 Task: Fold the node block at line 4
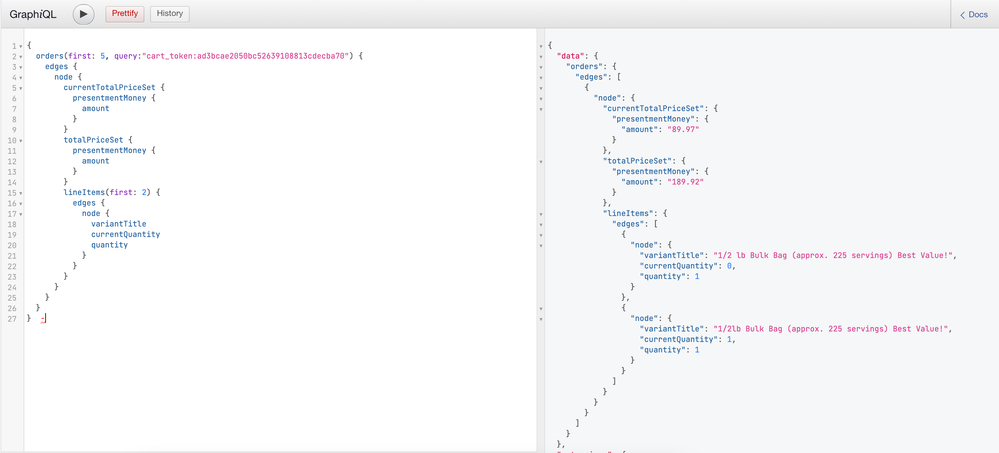(x=20, y=77)
